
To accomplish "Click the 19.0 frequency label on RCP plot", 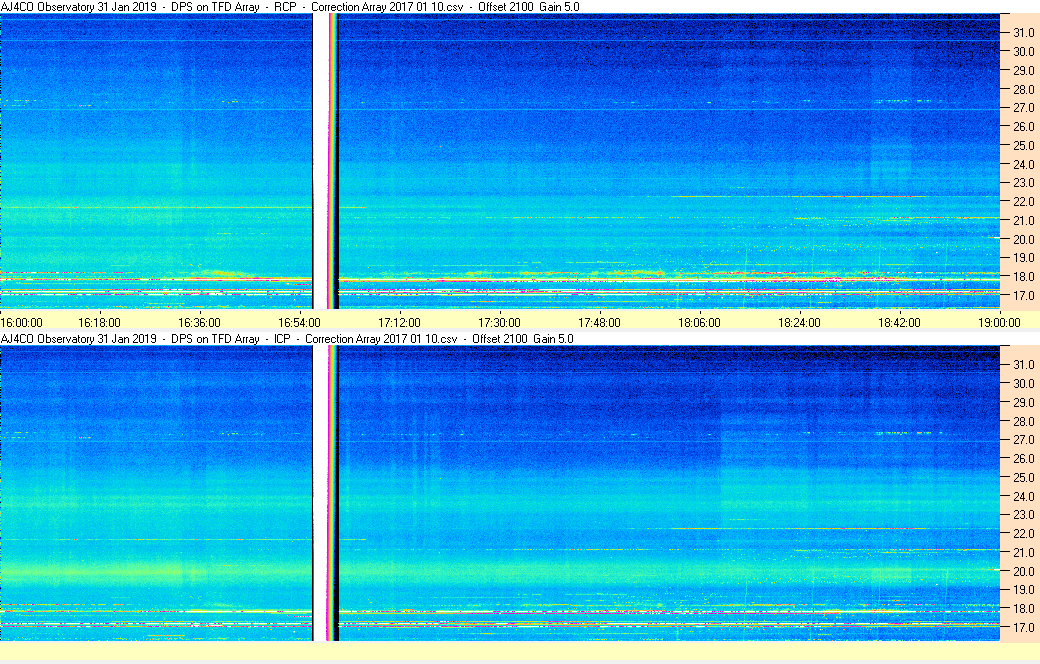I will 1023,257.
